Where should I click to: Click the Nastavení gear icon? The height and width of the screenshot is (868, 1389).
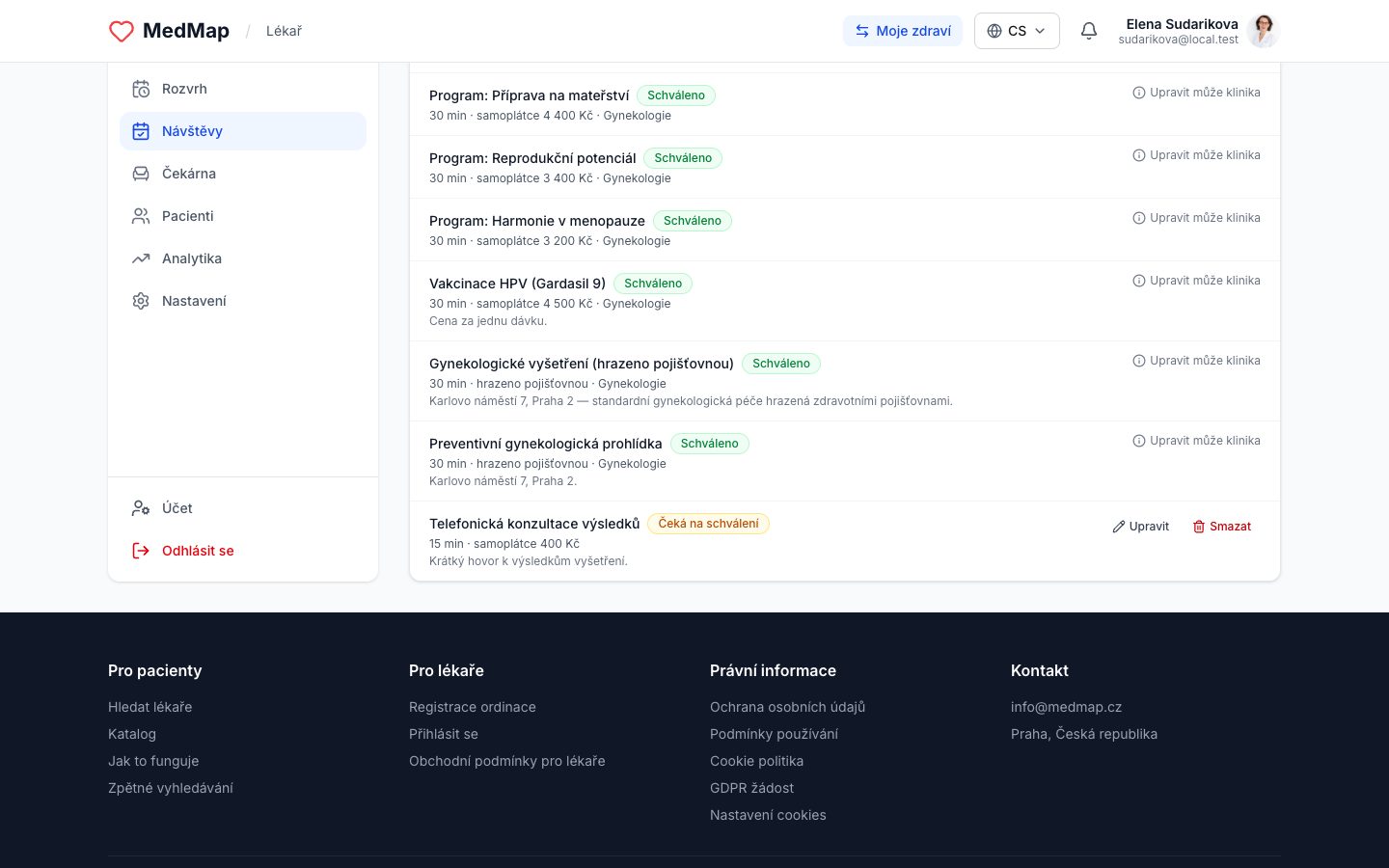(x=141, y=301)
